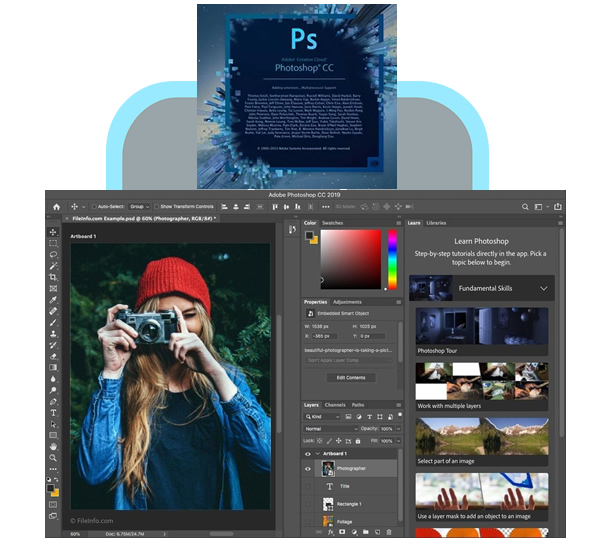Screen dimensions: 600x546
Task: Select the Lasso tool
Action: pyautogui.click(x=53, y=254)
